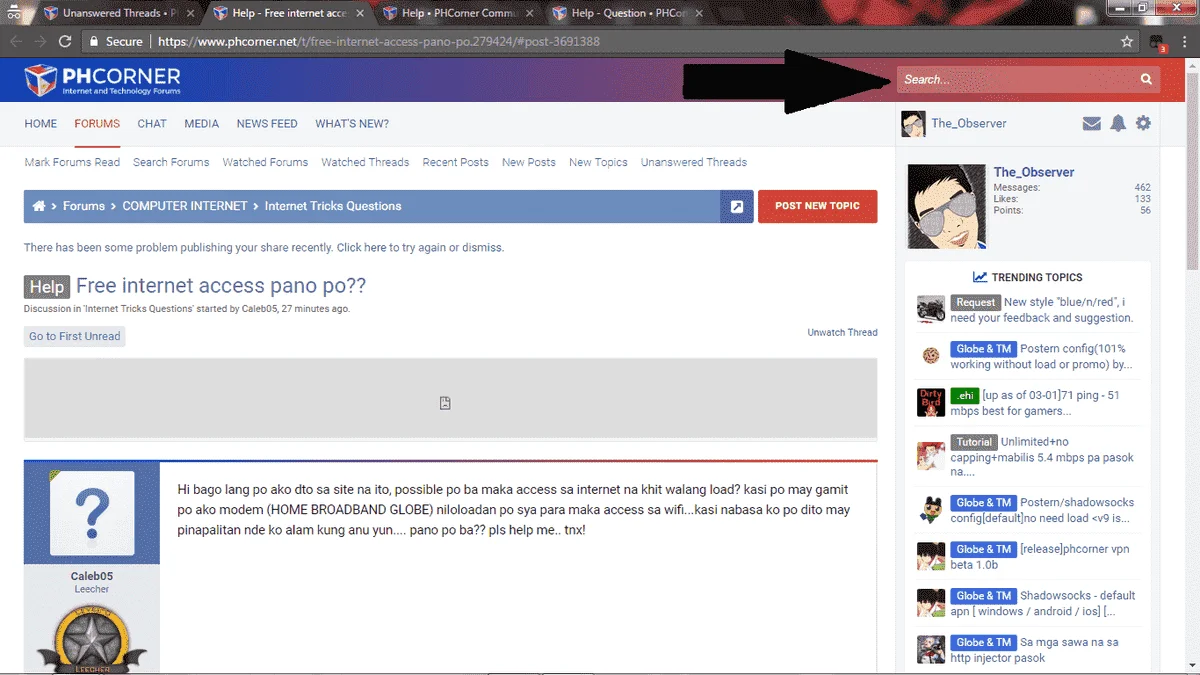Click Dirty Bird avatar beside .ehi topic

click(931, 402)
